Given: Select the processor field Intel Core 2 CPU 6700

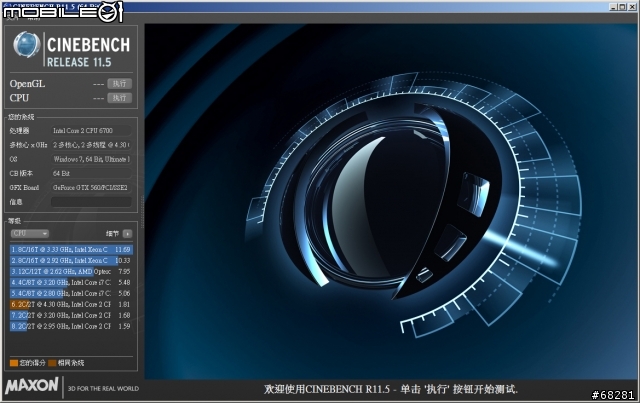Looking at the screenshot, I should pos(91,131).
